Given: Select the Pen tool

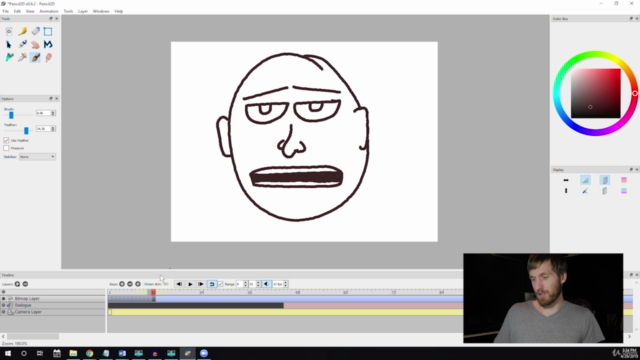Looking at the screenshot, I should pyautogui.click(x=22, y=44).
